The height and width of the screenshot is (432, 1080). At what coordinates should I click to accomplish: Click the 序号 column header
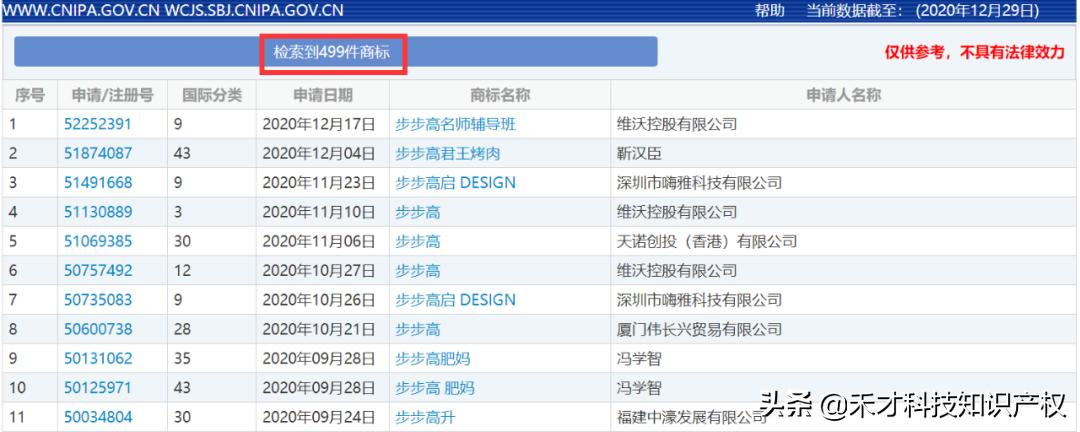click(x=30, y=94)
